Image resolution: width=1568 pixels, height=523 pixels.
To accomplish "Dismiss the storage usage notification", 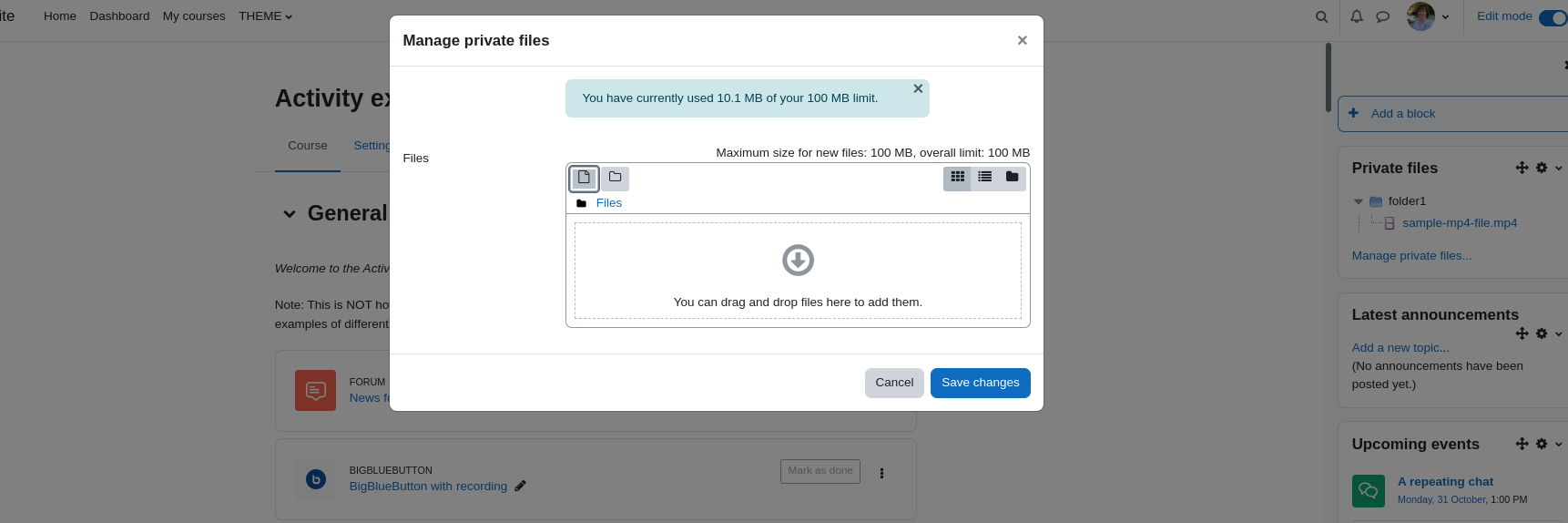I will point(918,88).
